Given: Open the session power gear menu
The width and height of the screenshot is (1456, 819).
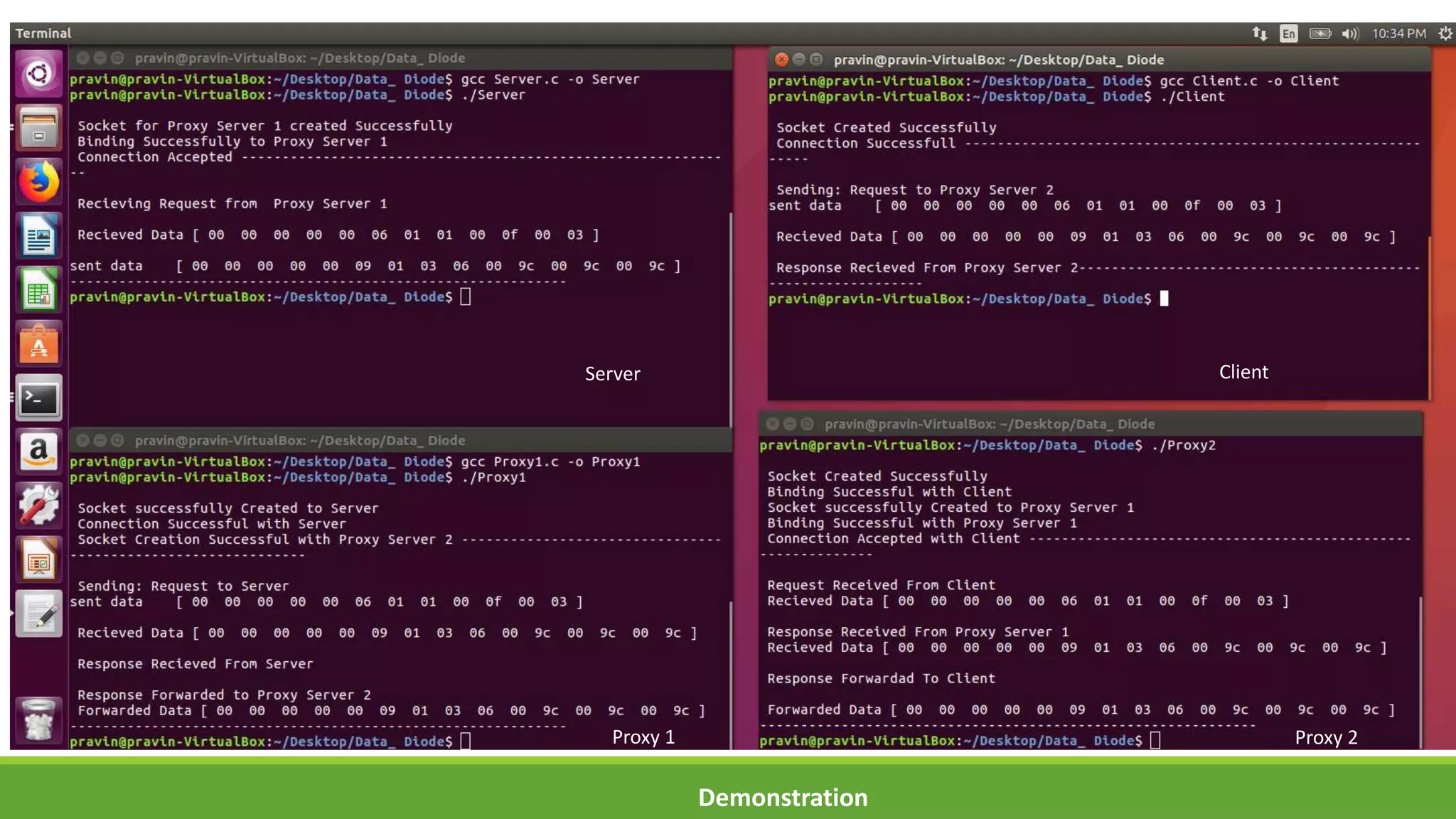Looking at the screenshot, I should (x=1445, y=33).
